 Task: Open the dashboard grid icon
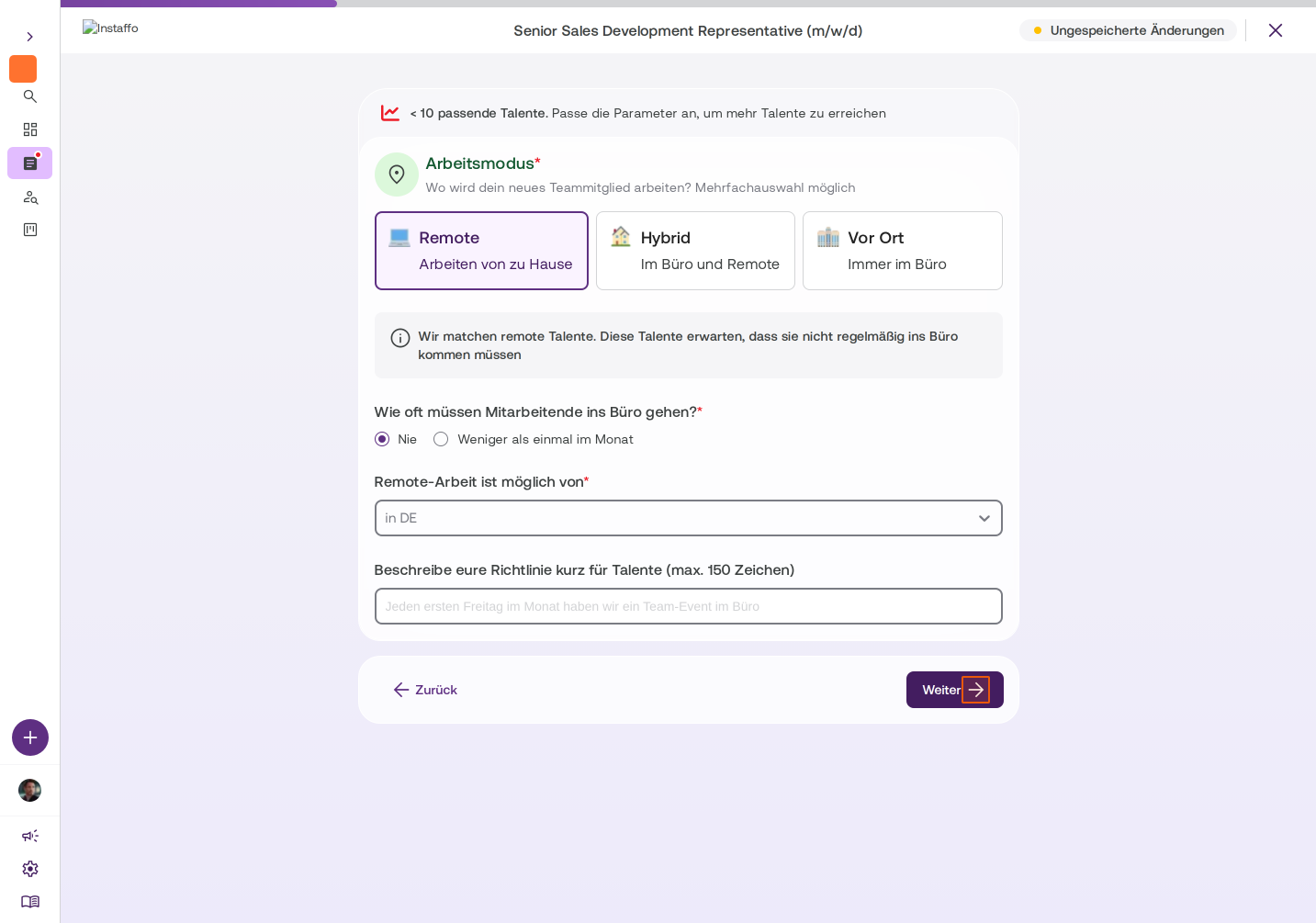point(30,129)
